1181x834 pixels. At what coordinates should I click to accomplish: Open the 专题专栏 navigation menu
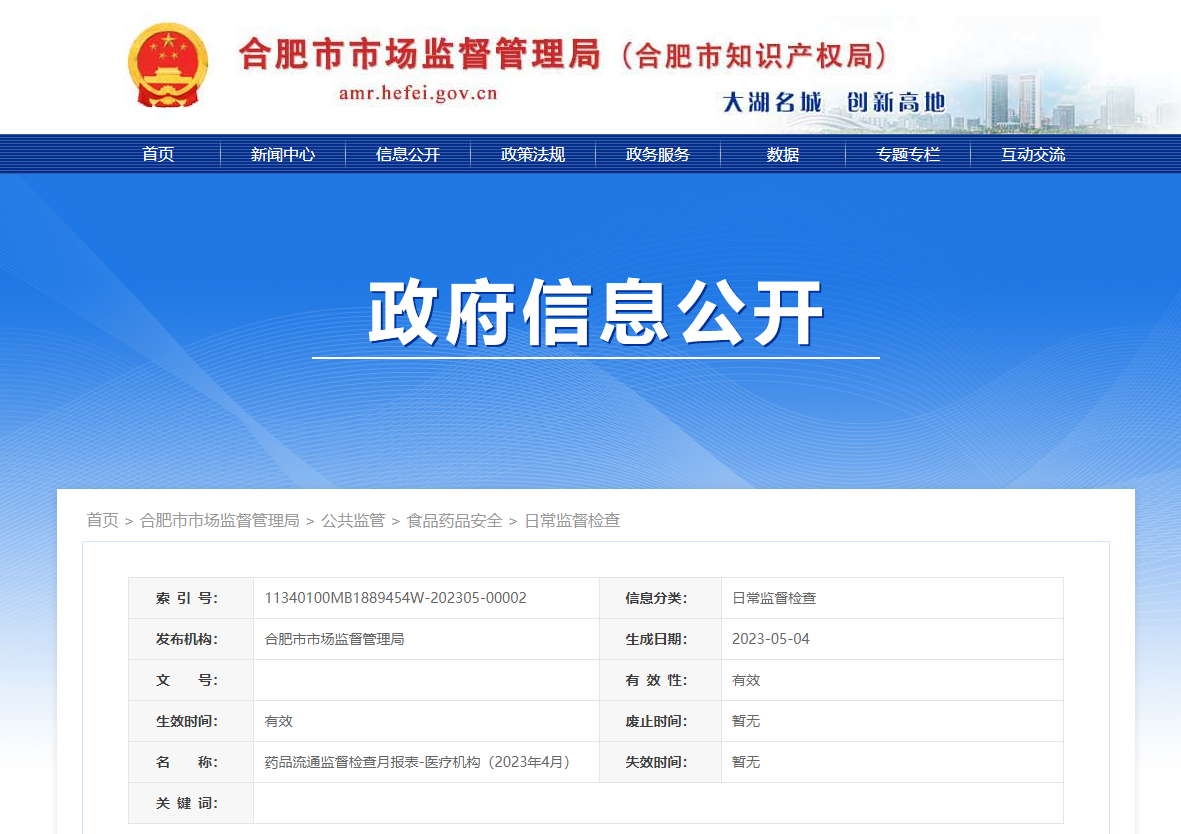coord(907,154)
